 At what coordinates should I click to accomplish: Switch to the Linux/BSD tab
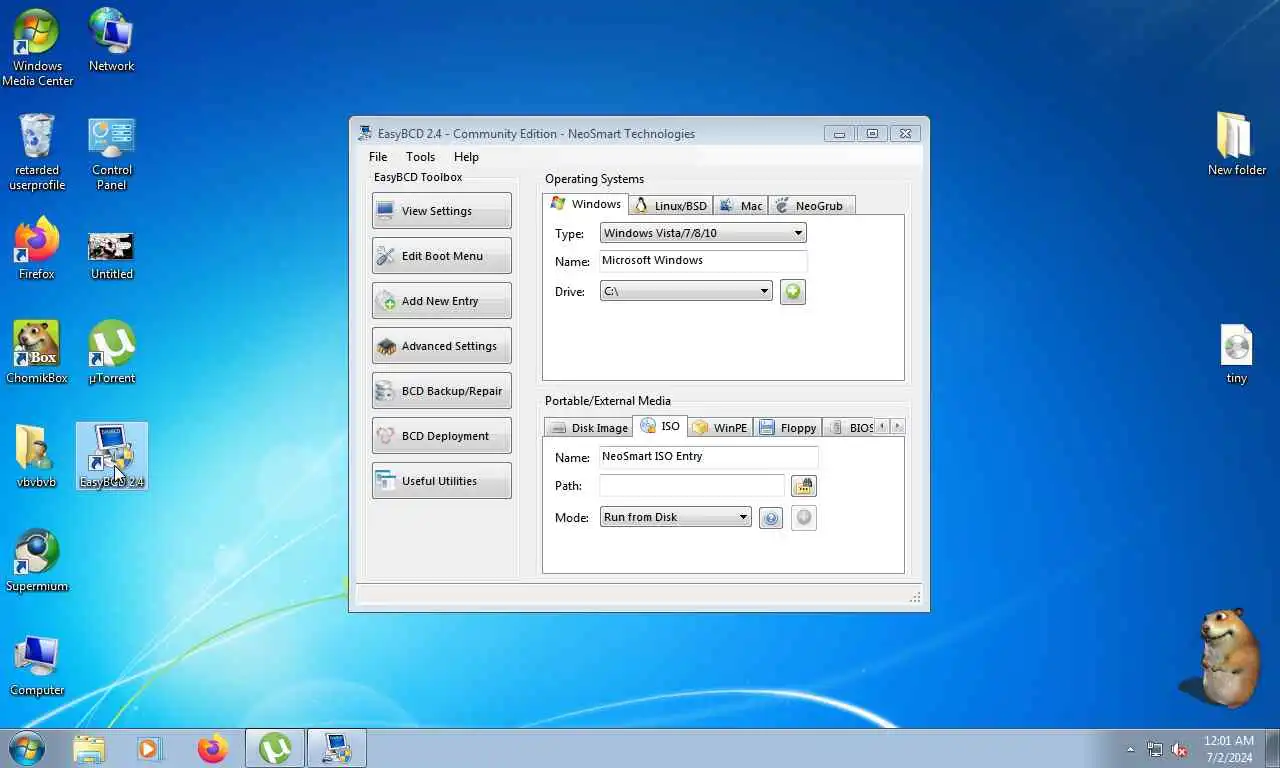(x=671, y=206)
